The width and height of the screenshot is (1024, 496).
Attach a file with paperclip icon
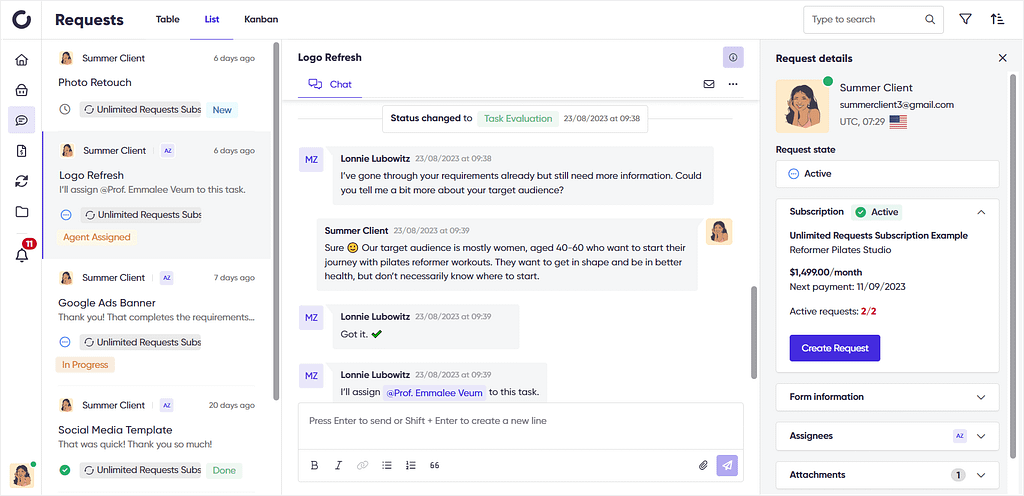pyautogui.click(x=703, y=465)
